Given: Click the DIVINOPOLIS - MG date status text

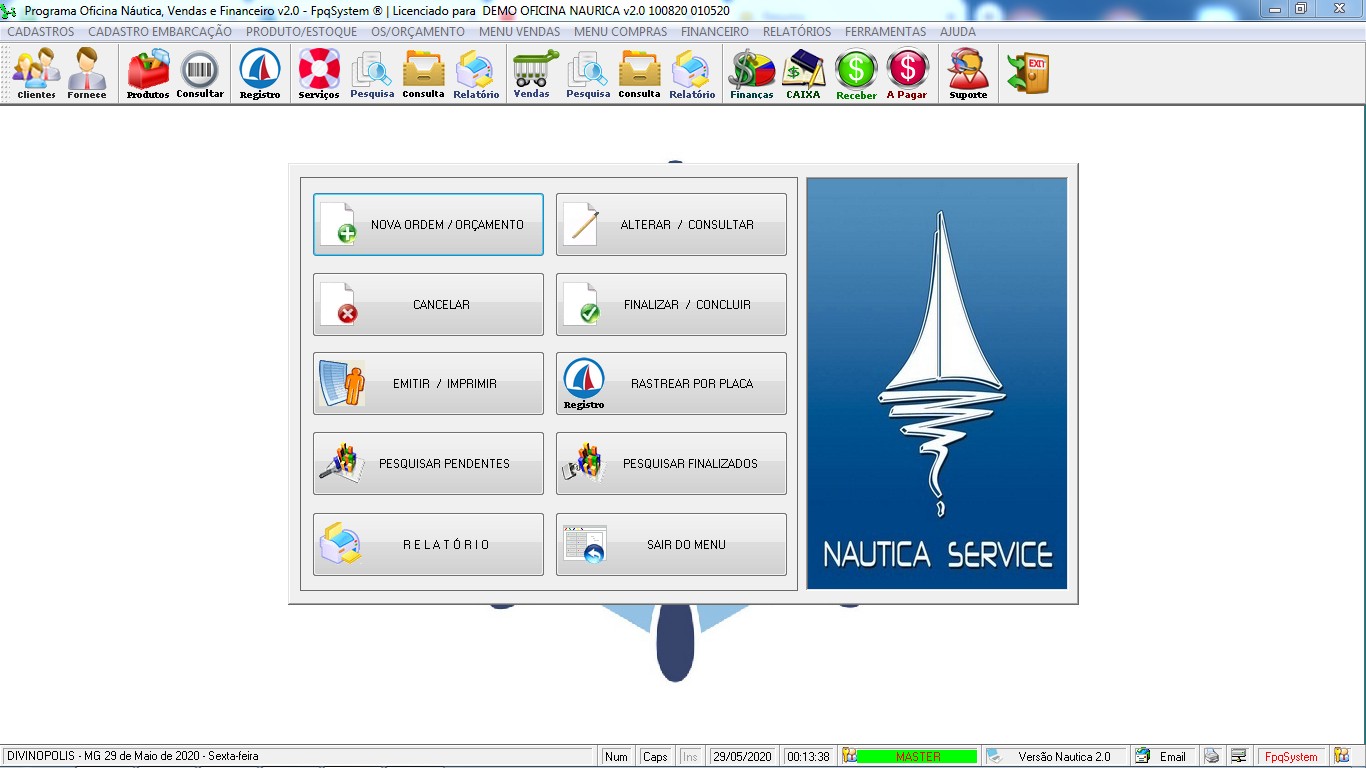Looking at the screenshot, I should click(131, 757).
